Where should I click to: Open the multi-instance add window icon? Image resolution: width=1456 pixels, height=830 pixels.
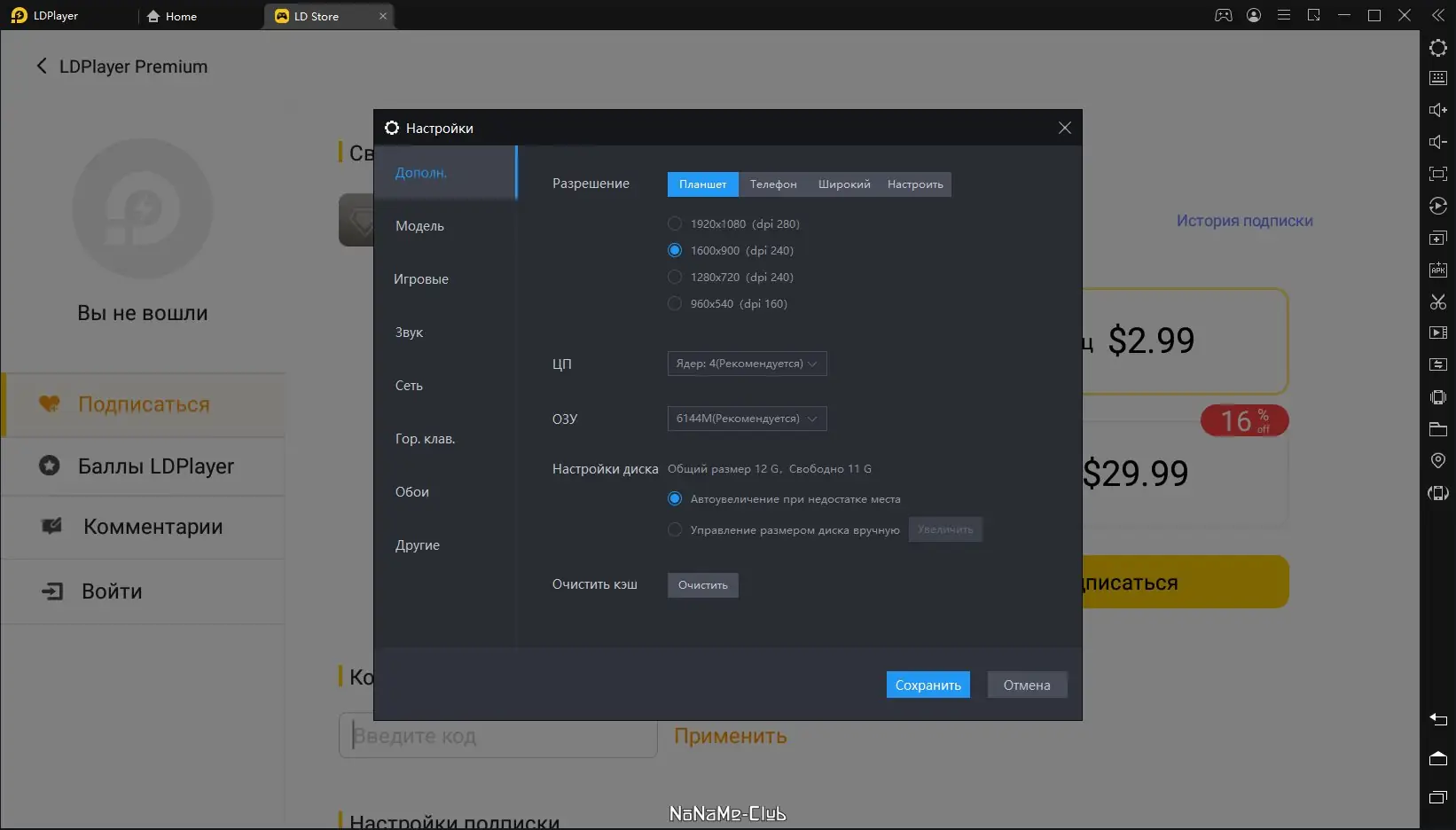(1438, 238)
